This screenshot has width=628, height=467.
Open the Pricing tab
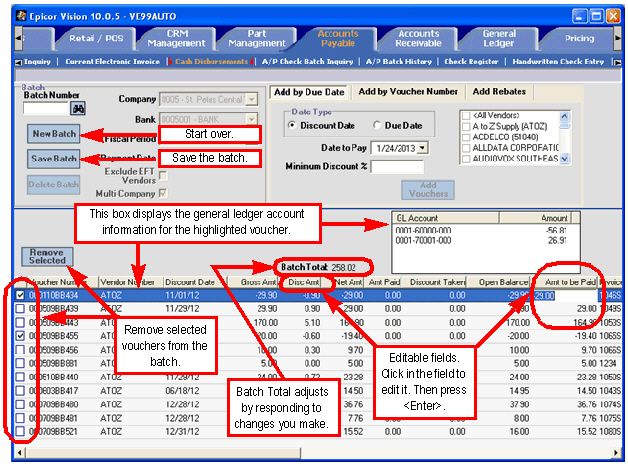point(580,38)
